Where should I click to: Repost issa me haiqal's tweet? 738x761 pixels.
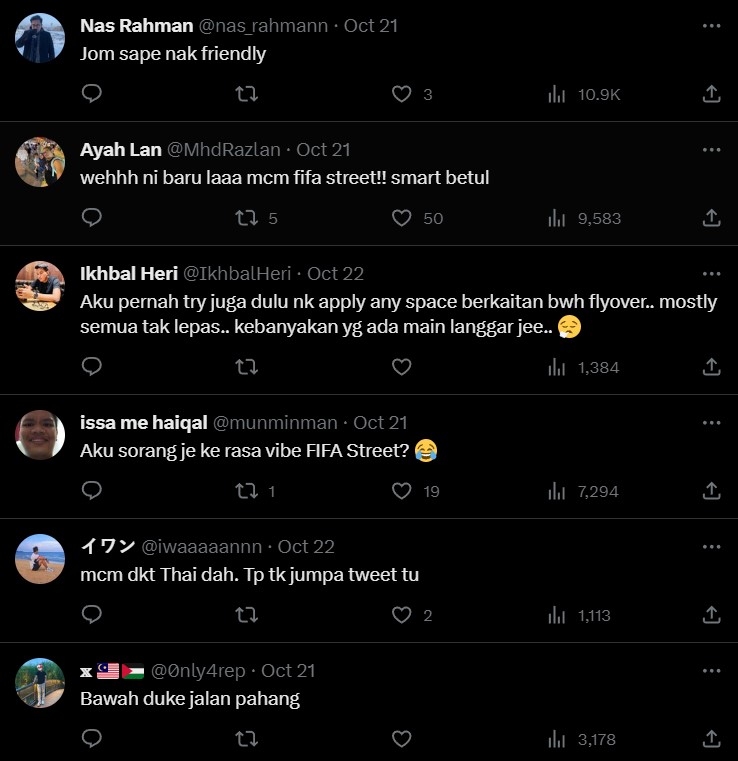point(246,491)
